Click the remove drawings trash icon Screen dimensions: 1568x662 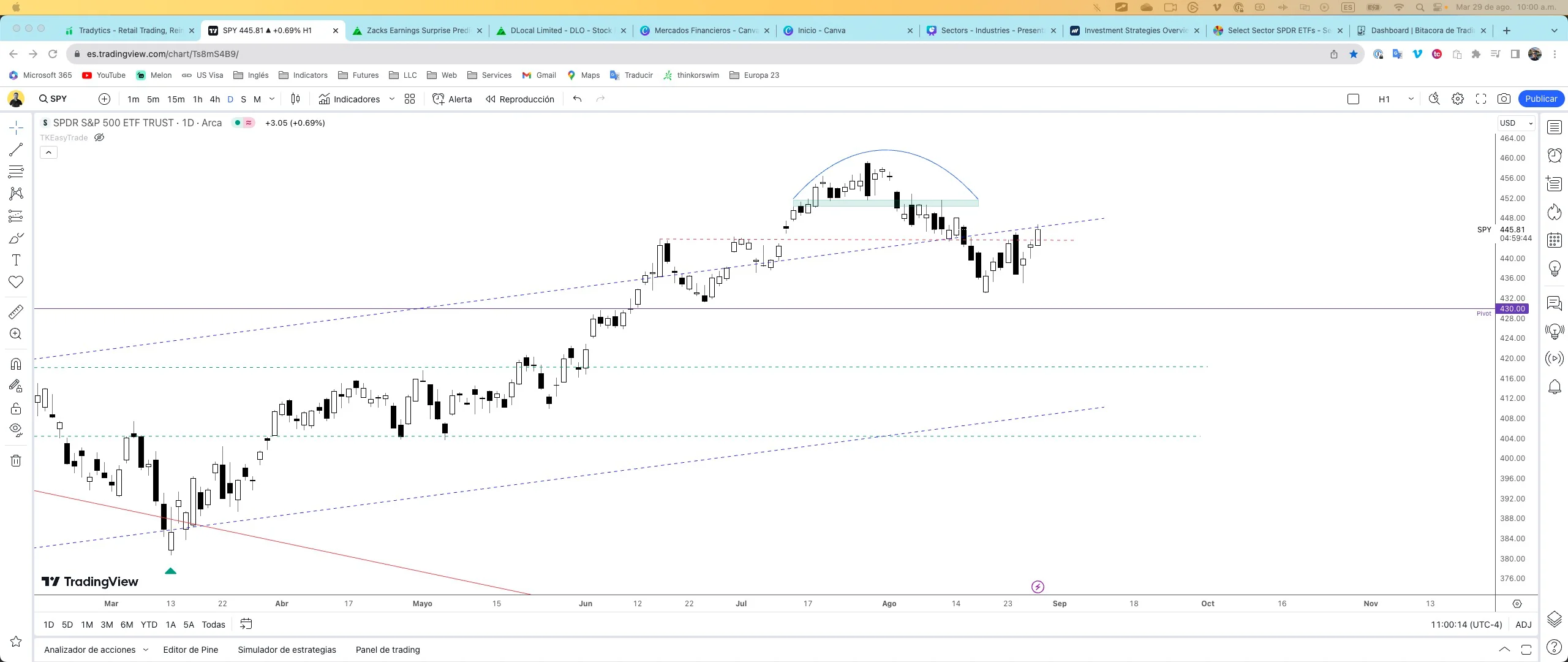tap(16, 460)
